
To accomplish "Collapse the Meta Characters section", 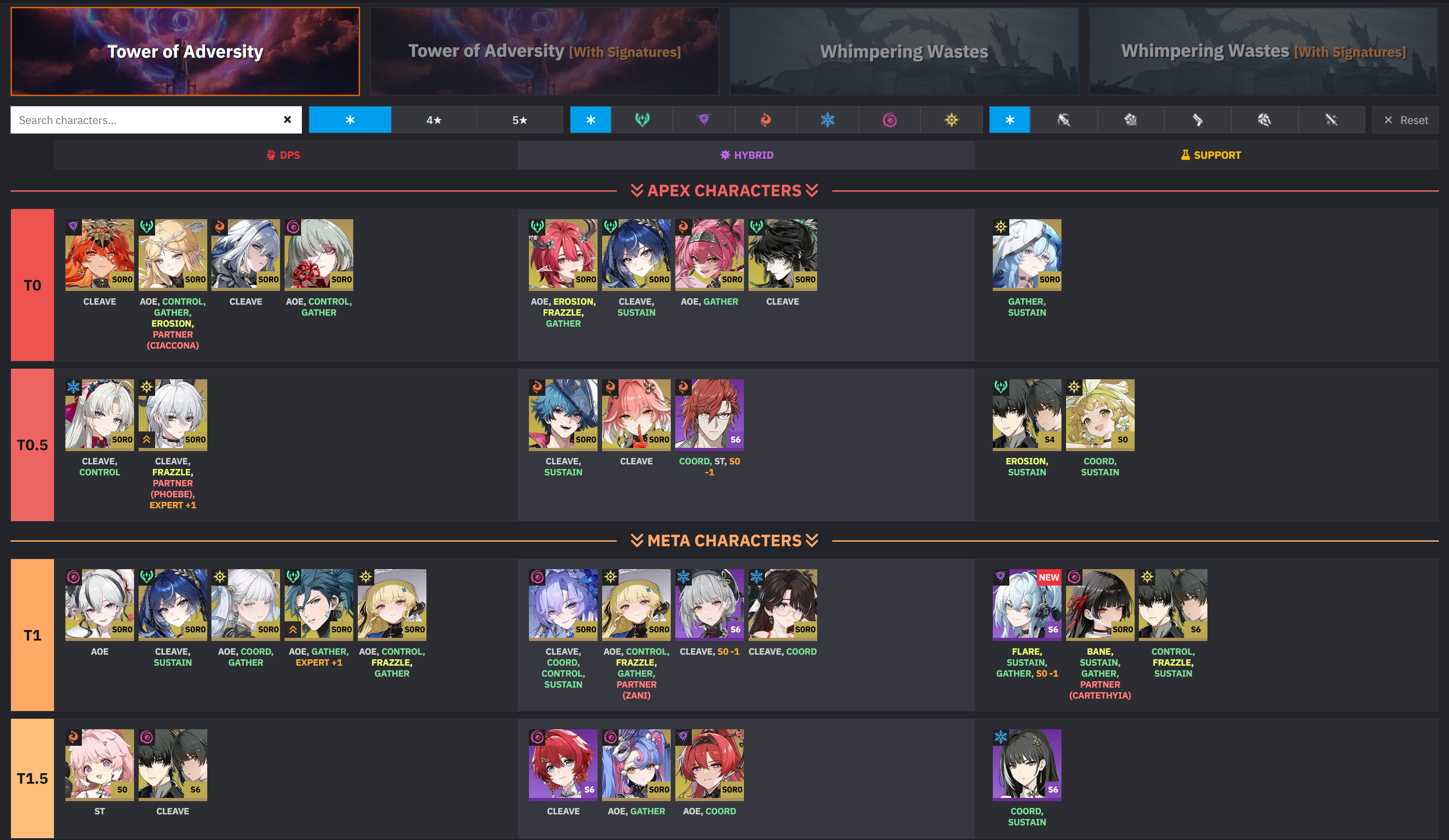I will 725,540.
